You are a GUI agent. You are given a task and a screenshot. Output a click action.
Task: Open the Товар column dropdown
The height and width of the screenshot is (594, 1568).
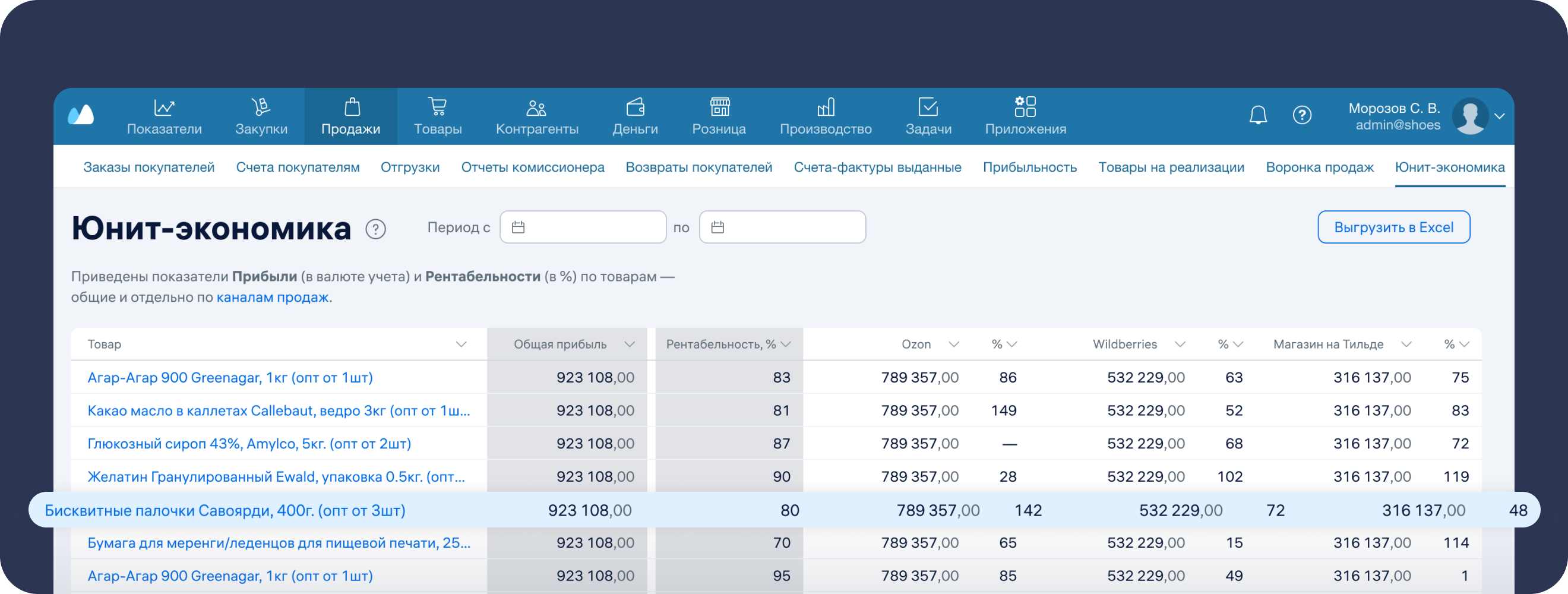coord(461,345)
